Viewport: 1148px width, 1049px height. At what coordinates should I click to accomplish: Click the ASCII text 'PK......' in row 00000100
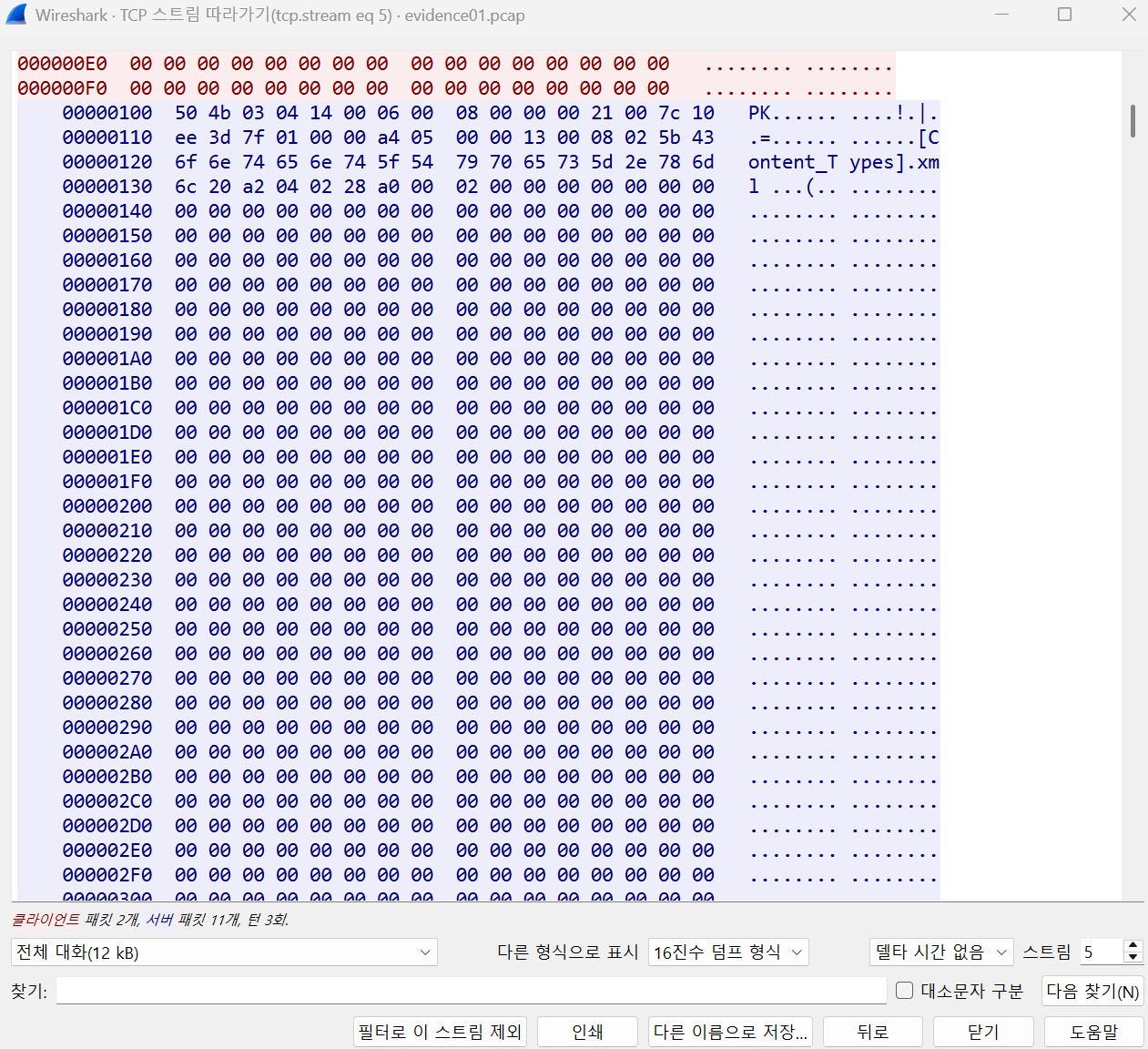[792, 113]
